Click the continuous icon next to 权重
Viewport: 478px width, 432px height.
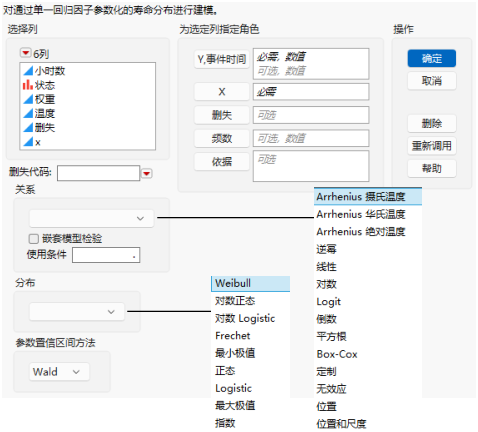pyautogui.click(x=28, y=99)
